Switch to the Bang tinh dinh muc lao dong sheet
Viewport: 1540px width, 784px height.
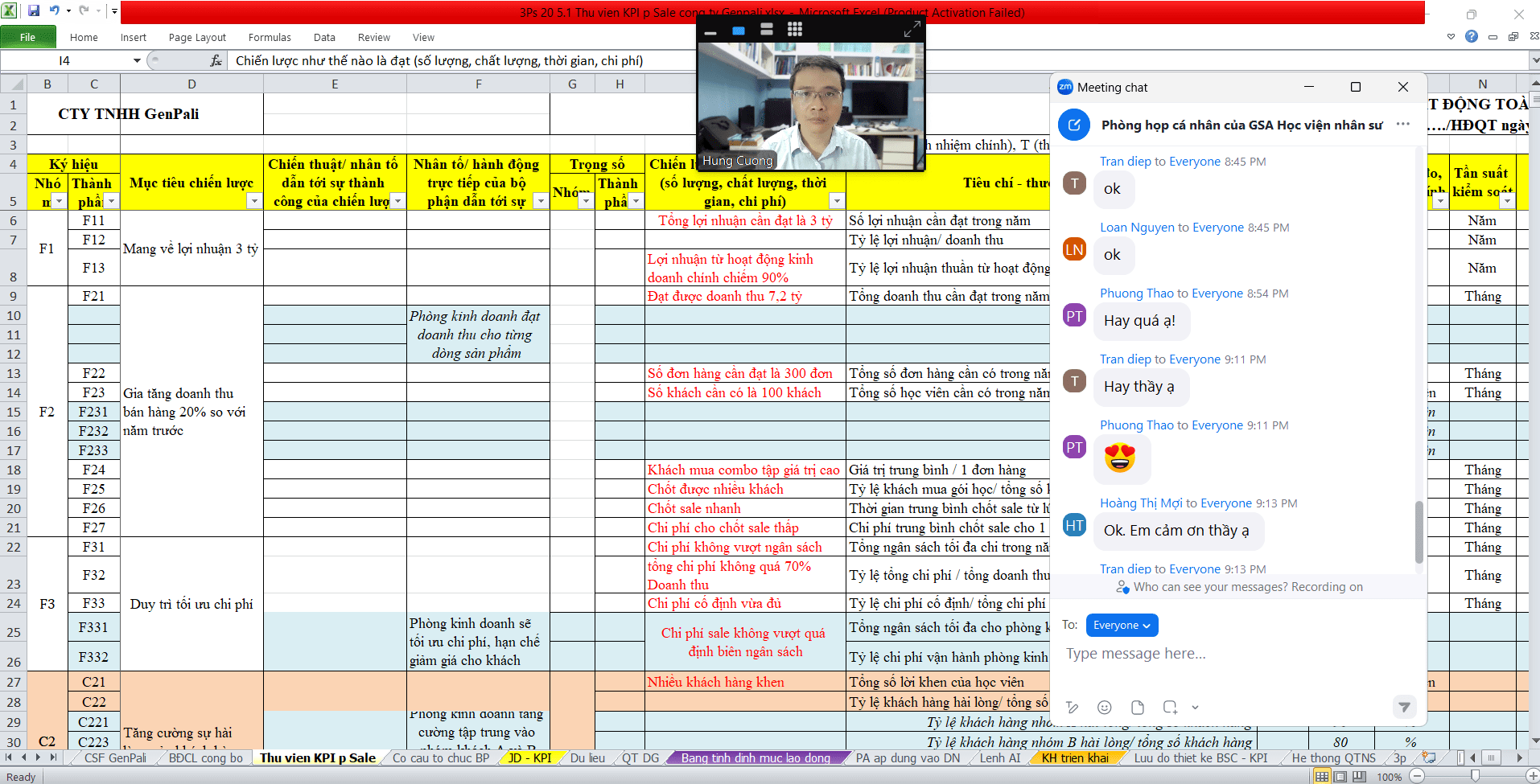[x=756, y=757]
